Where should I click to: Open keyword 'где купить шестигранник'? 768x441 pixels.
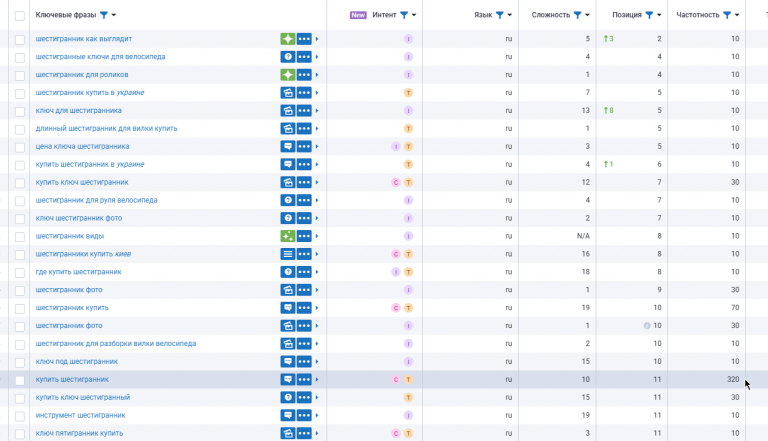tap(78, 272)
